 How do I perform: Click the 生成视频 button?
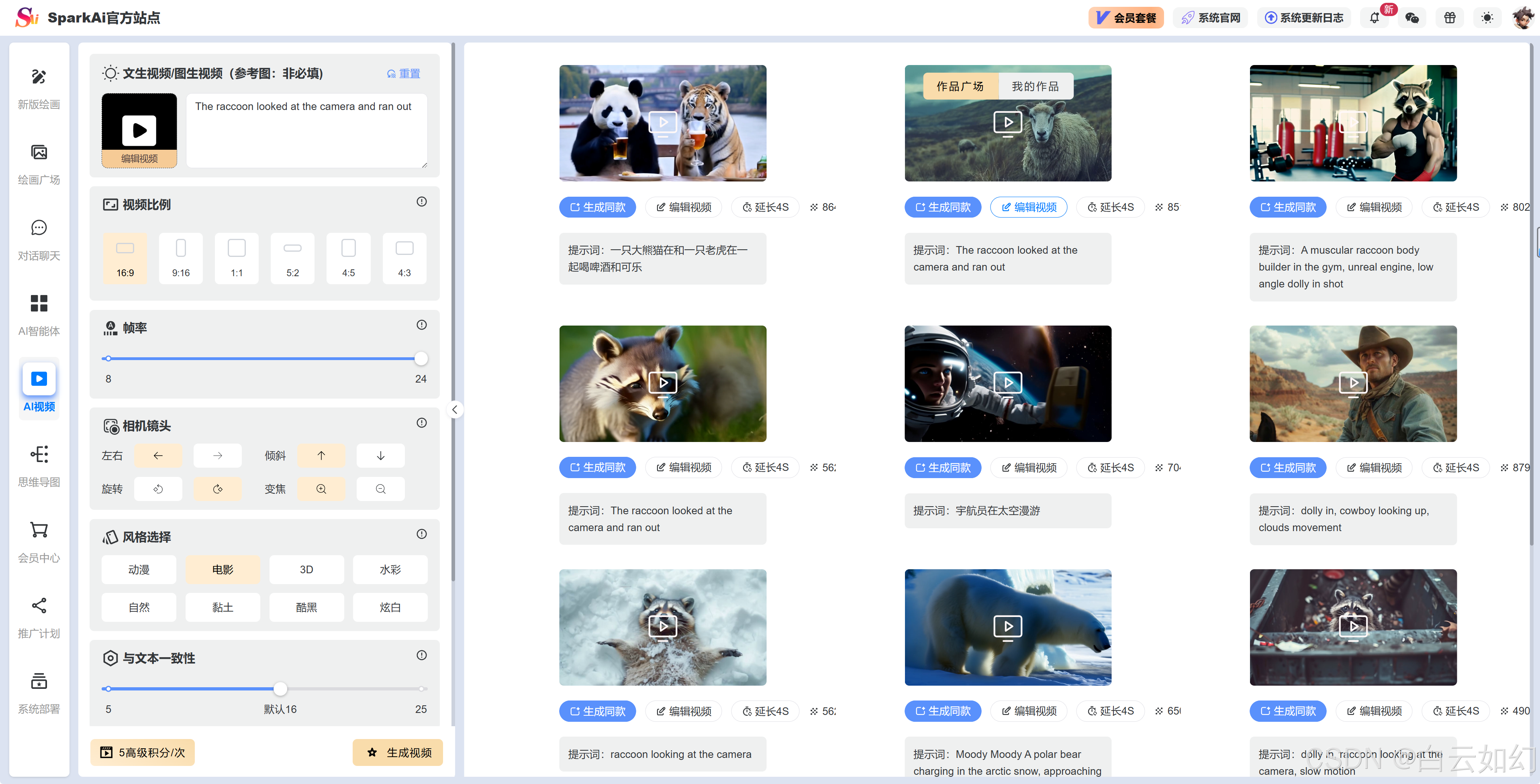pos(398,752)
